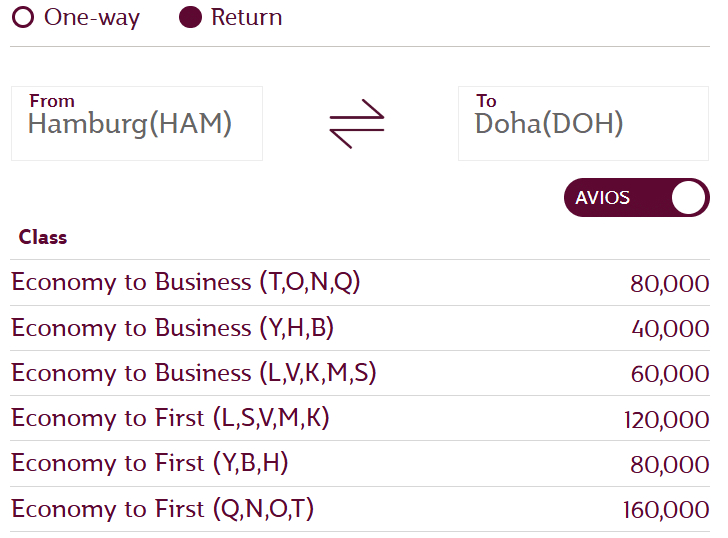
Task: Select Economy to Business (T,O,N,Q) row
Action: (186, 282)
